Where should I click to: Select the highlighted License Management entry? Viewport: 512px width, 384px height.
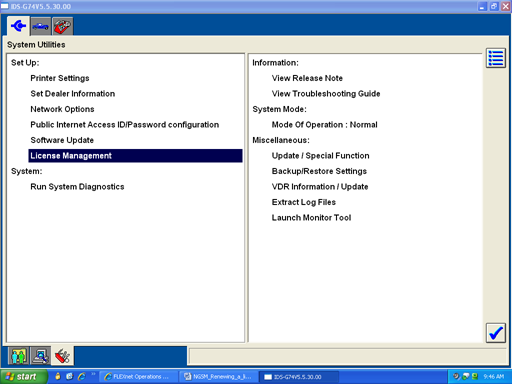(x=135, y=156)
